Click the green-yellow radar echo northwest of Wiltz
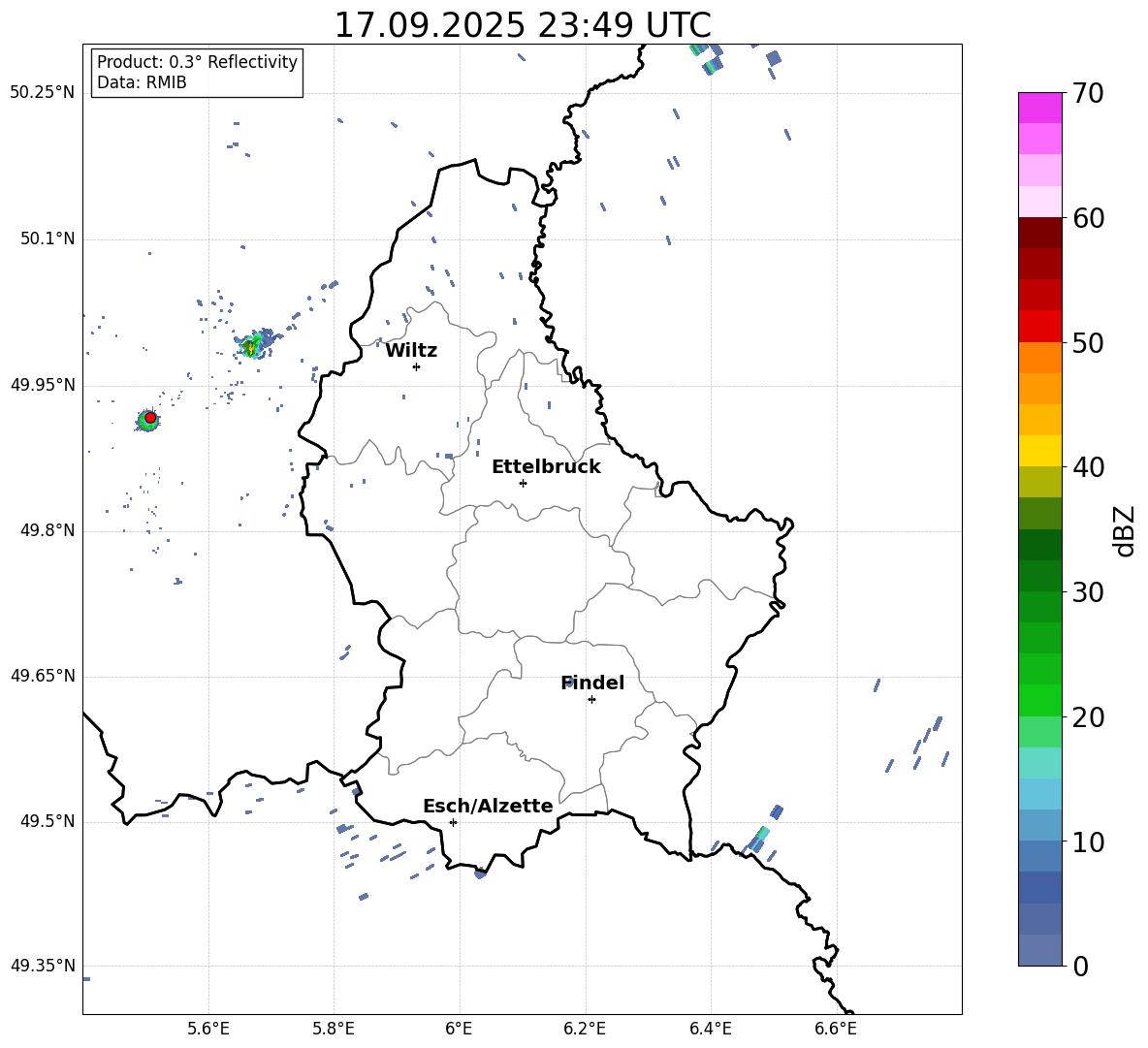 coord(251,346)
